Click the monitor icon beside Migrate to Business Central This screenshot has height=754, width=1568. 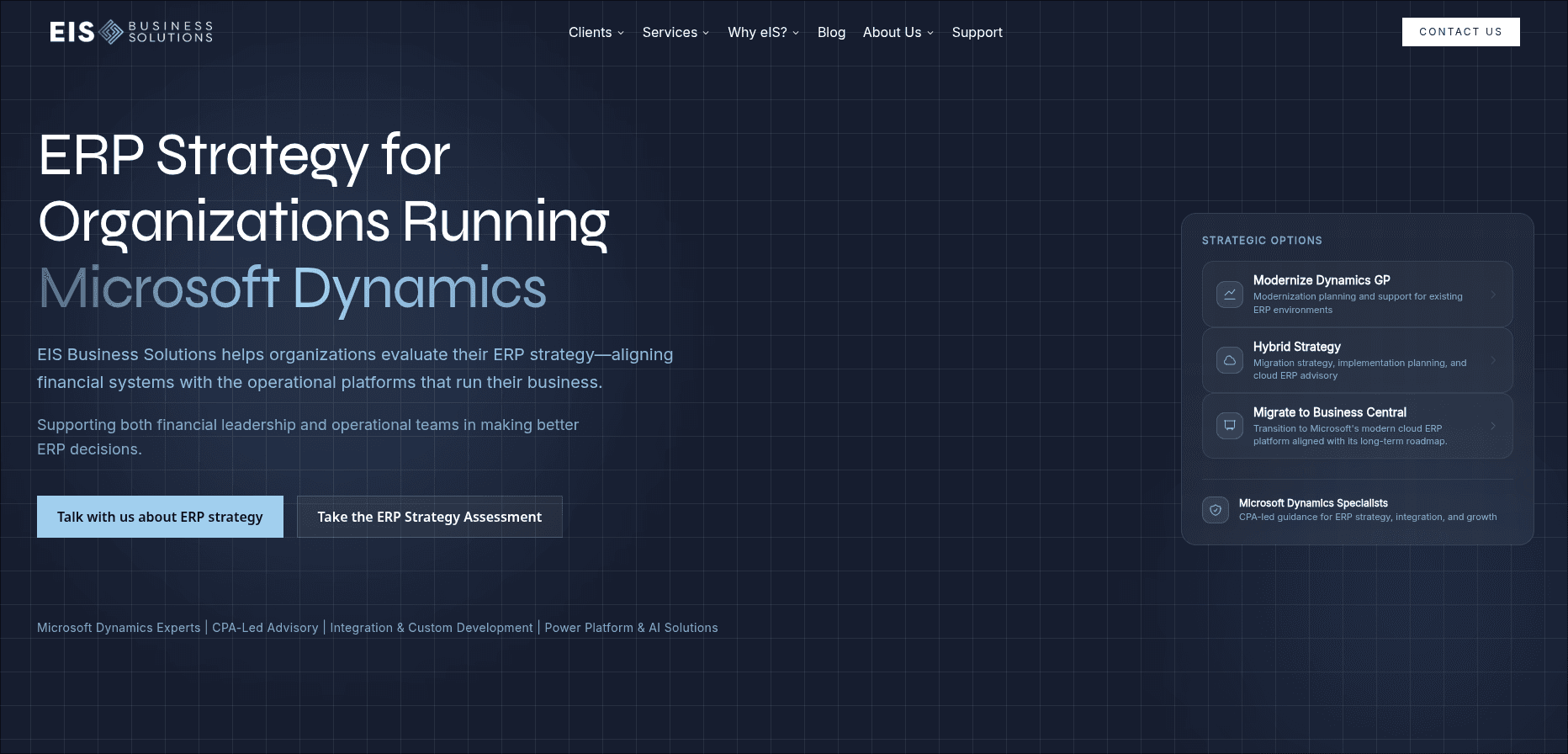pos(1229,426)
